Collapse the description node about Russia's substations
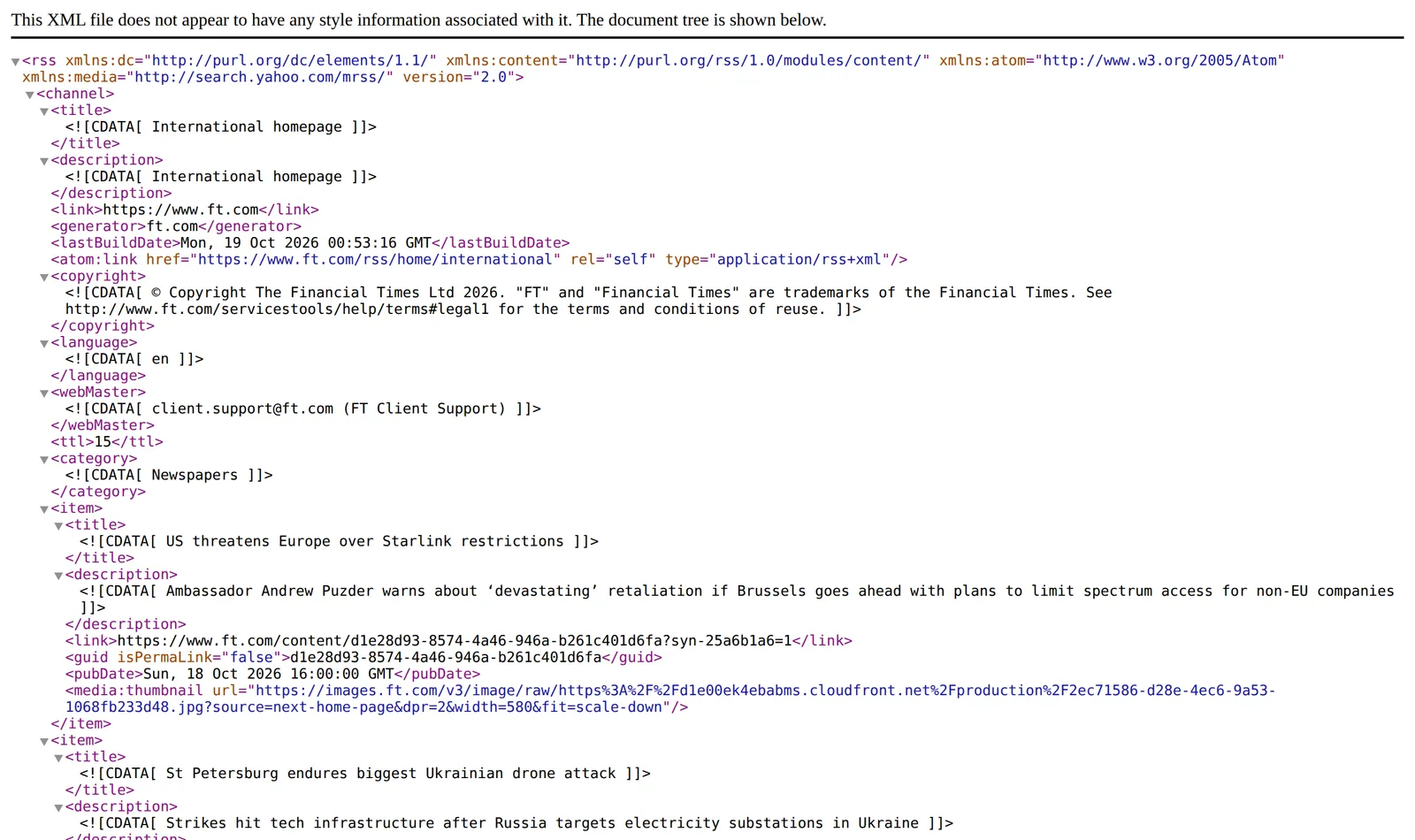1415x840 pixels. (57, 807)
